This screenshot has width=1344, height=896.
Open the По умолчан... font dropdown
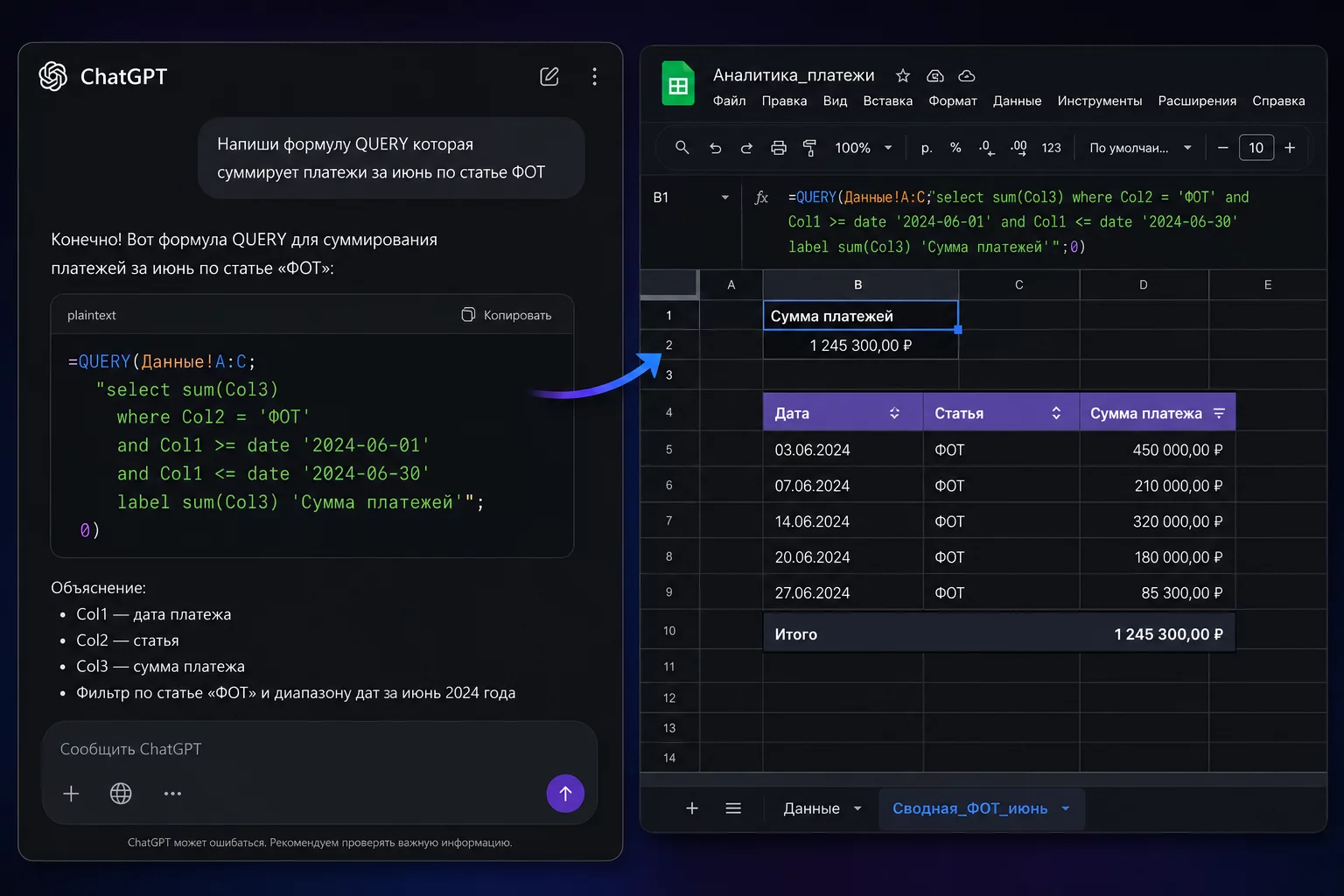pos(1140,148)
